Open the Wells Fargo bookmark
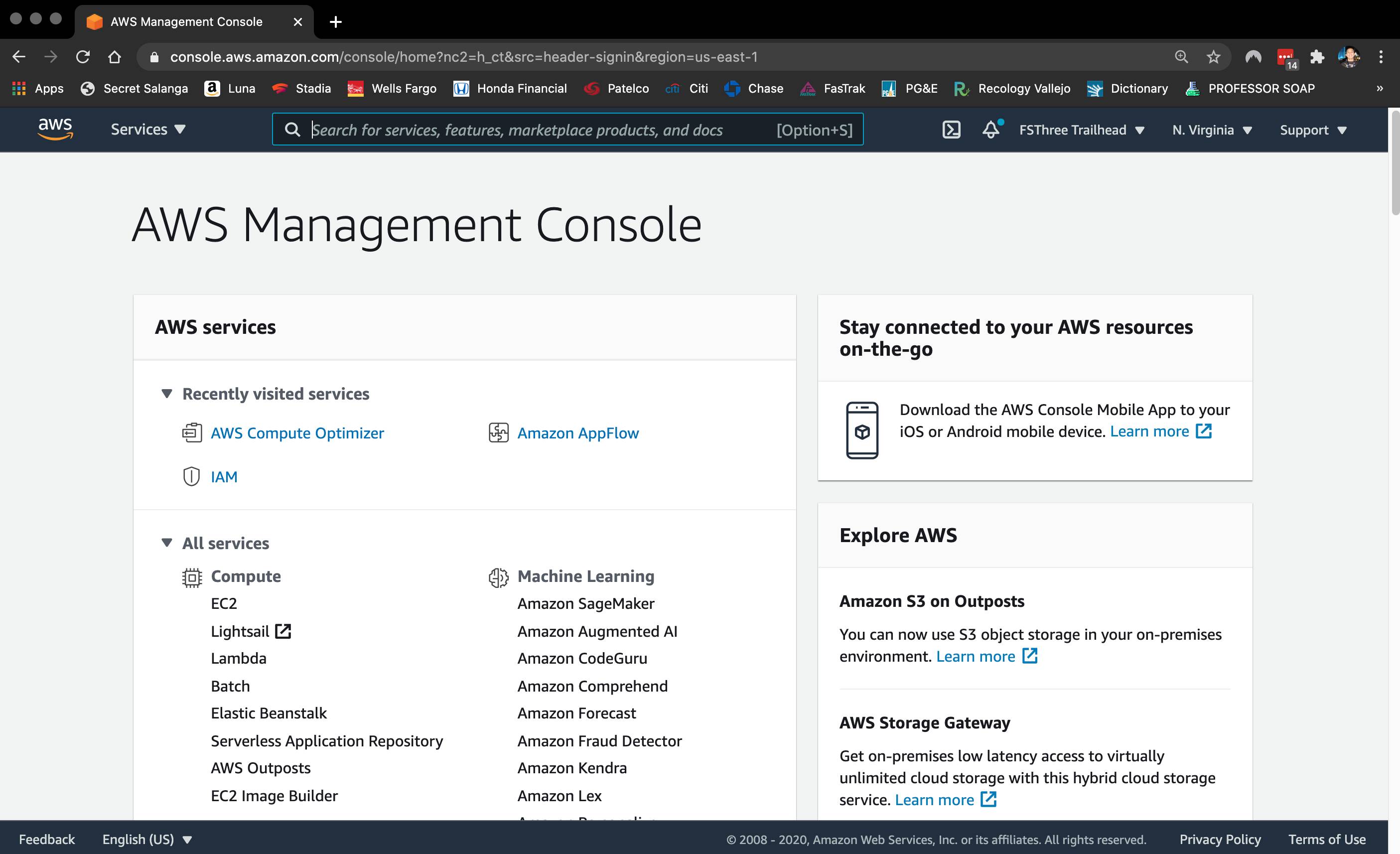This screenshot has width=1400, height=854. point(392,88)
